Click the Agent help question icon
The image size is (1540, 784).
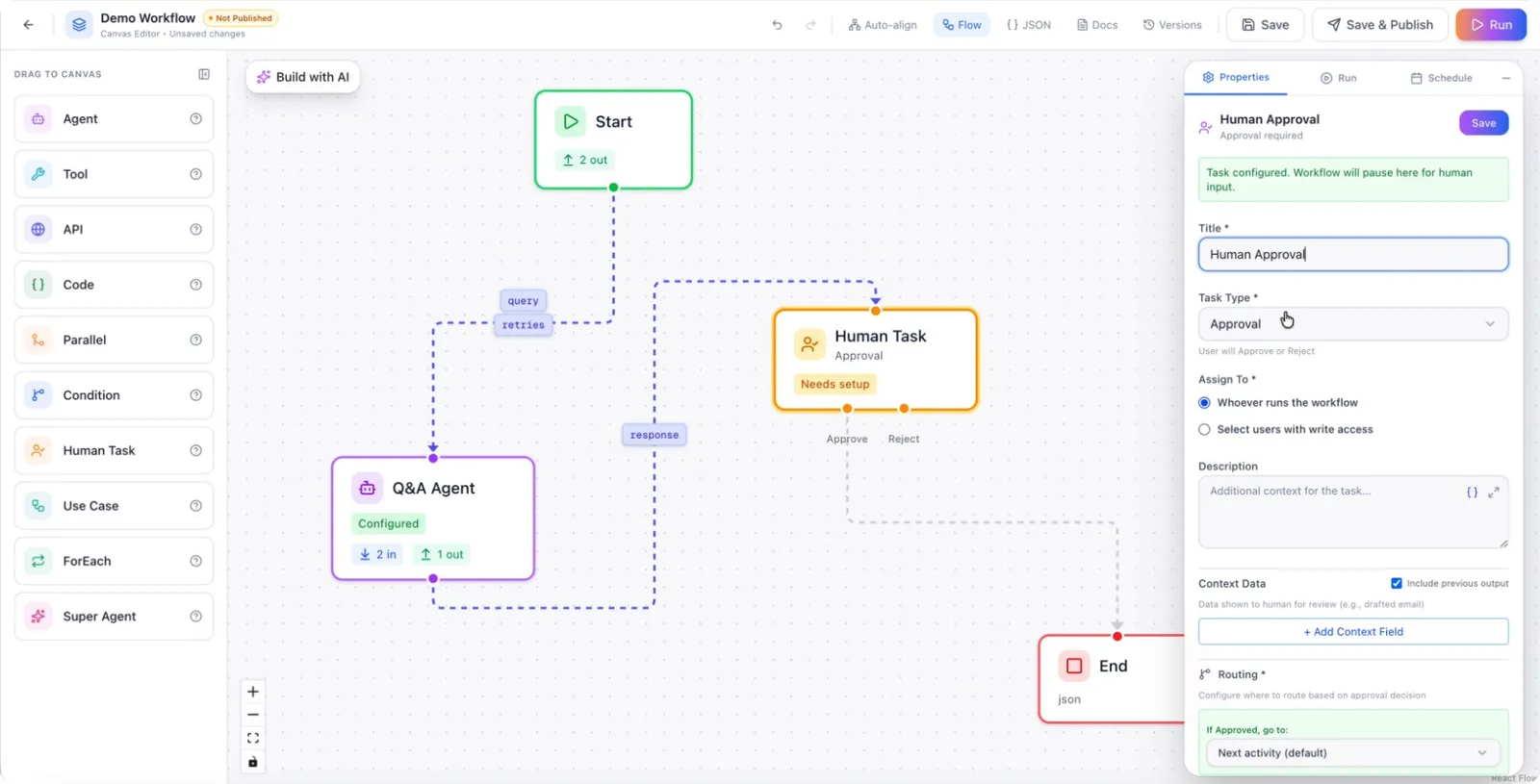click(196, 119)
